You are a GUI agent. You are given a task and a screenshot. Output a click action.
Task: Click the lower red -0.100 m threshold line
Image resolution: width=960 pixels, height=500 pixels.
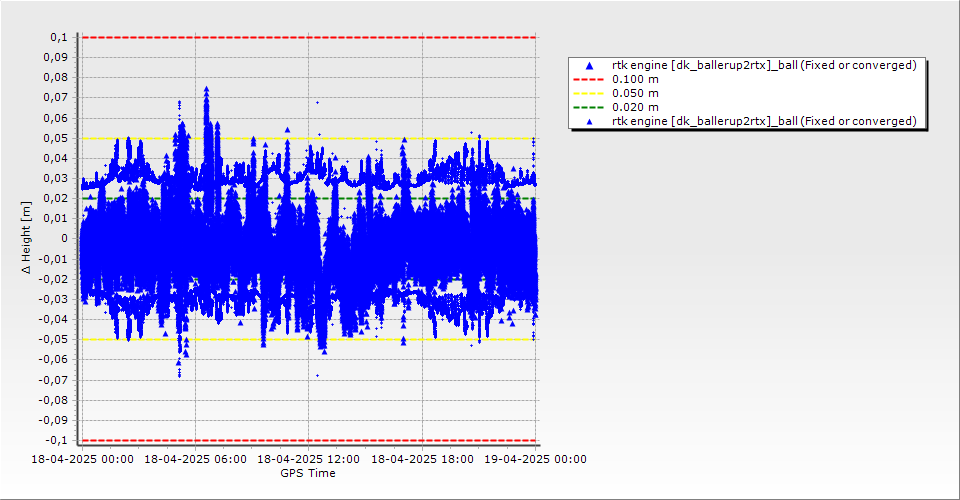(x=309, y=441)
